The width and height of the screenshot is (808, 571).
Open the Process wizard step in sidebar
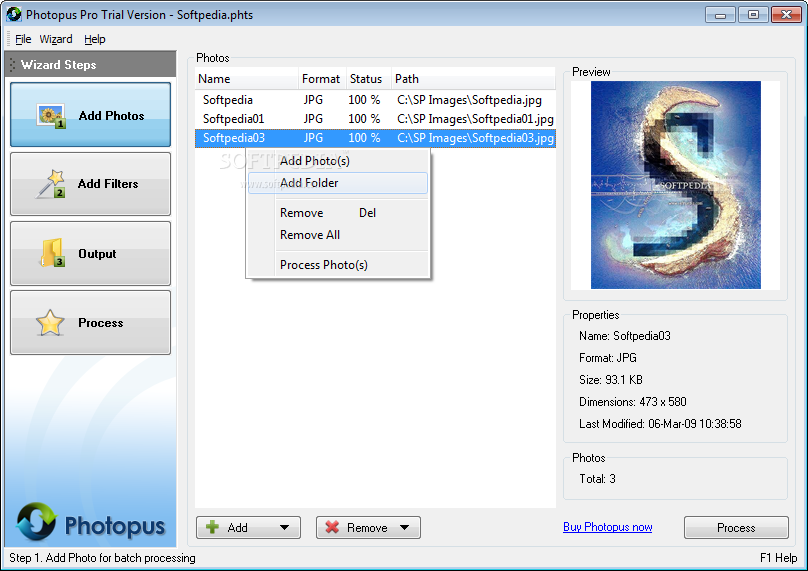click(x=90, y=322)
